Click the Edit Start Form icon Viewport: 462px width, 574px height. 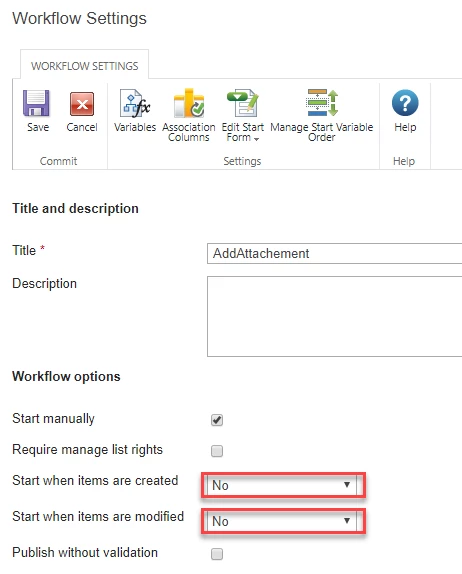(x=242, y=102)
